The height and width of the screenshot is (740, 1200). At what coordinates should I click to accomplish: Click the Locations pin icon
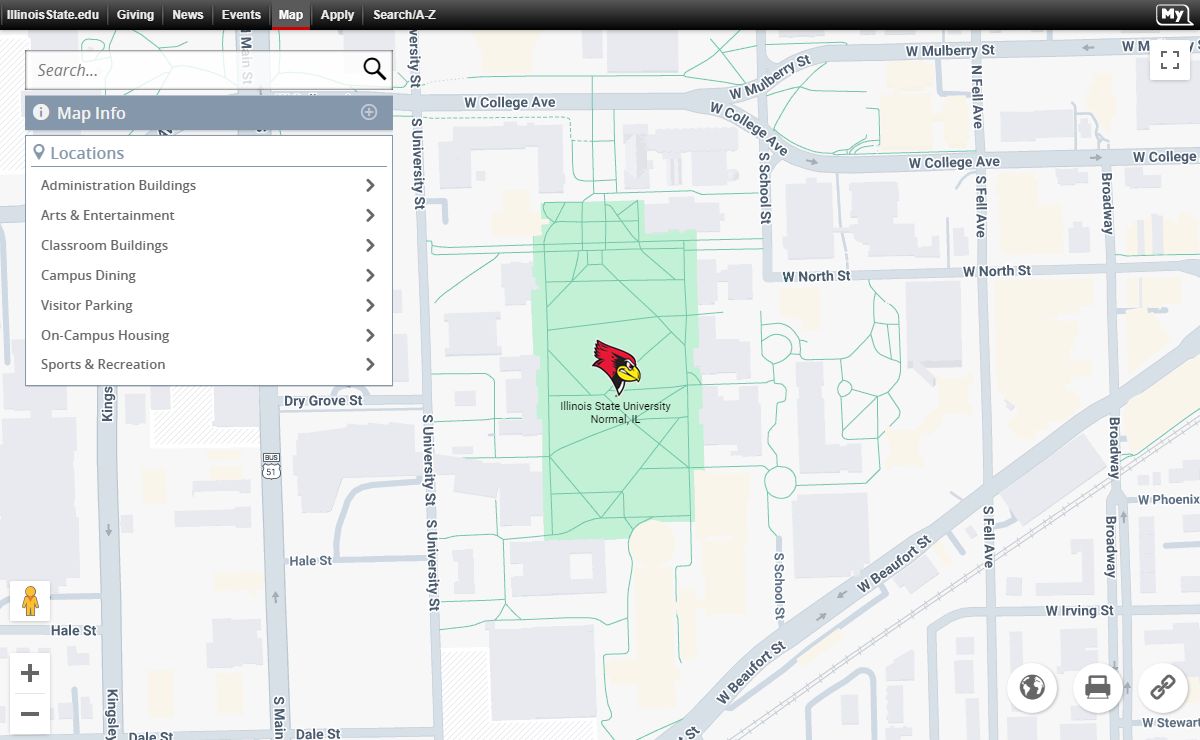click(39, 153)
